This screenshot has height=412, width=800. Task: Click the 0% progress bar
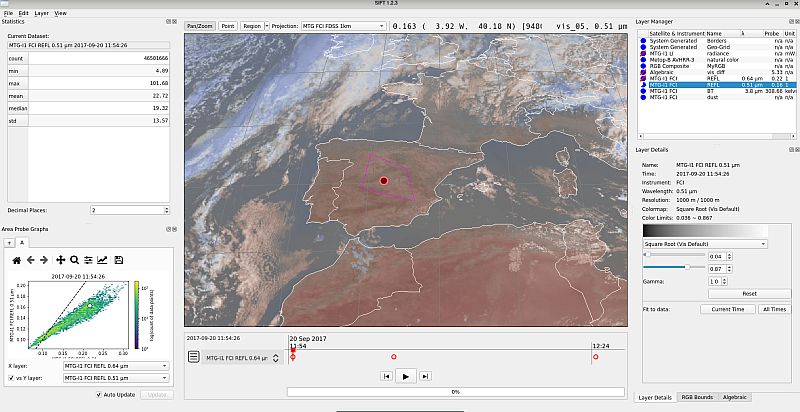(456, 392)
